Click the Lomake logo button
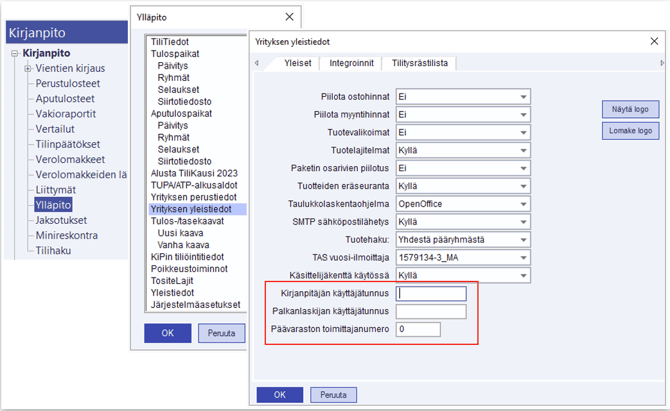This screenshot has height=411, width=670. coord(630,131)
